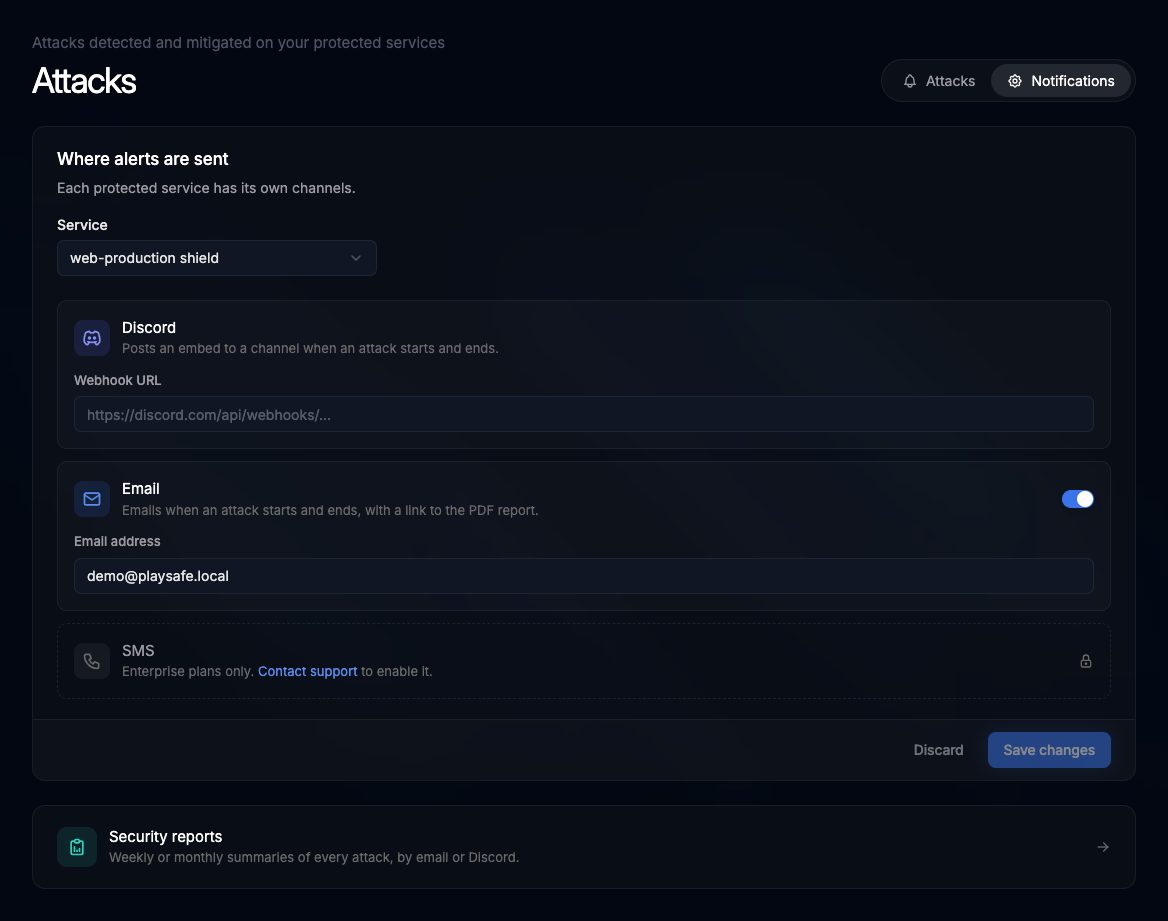This screenshot has width=1168, height=921.
Task: Click the Discard button
Action: [938, 750]
